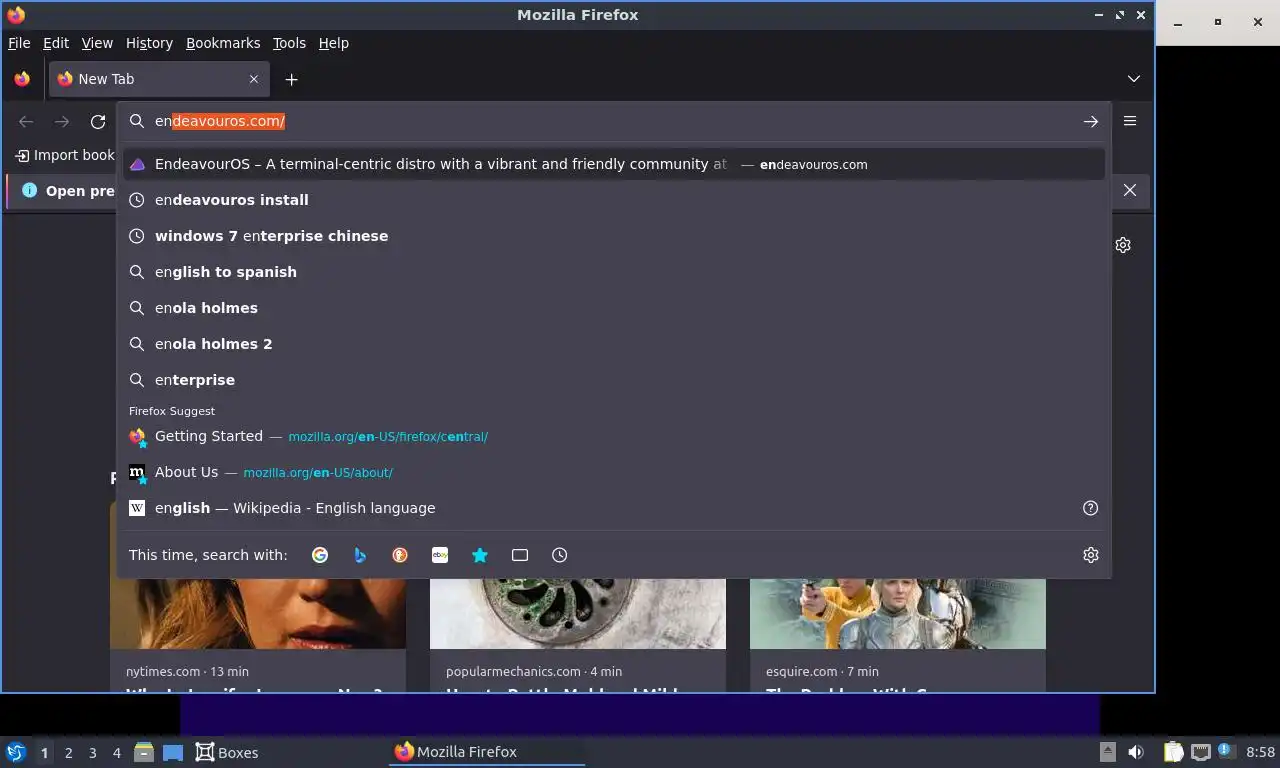Search open tabs with the tabs icon
The image size is (1280, 768).
(x=520, y=555)
